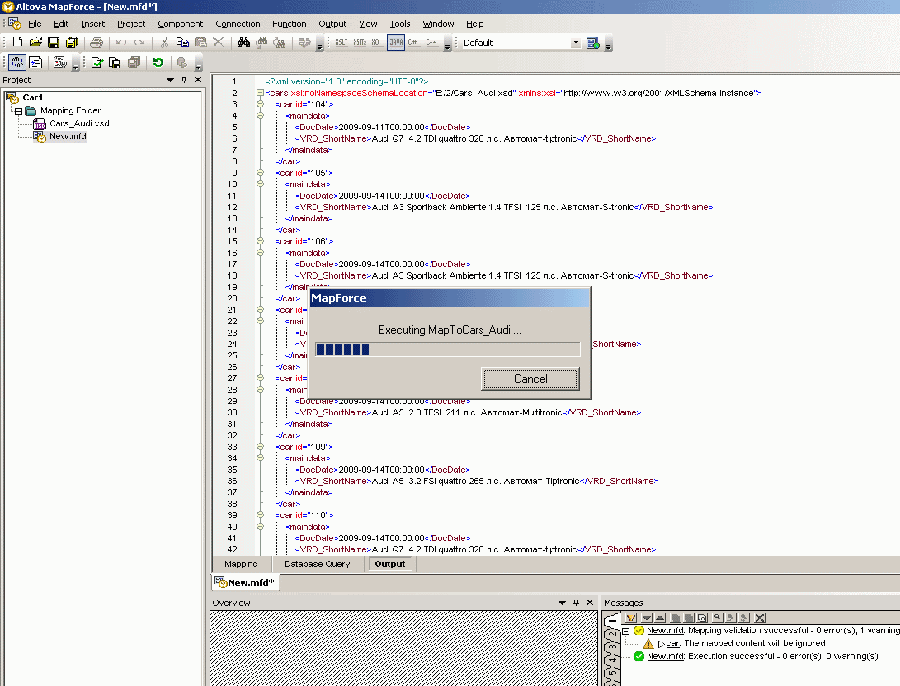Select the C++ output language button
The width and height of the screenshot is (900, 686).
point(431,42)
